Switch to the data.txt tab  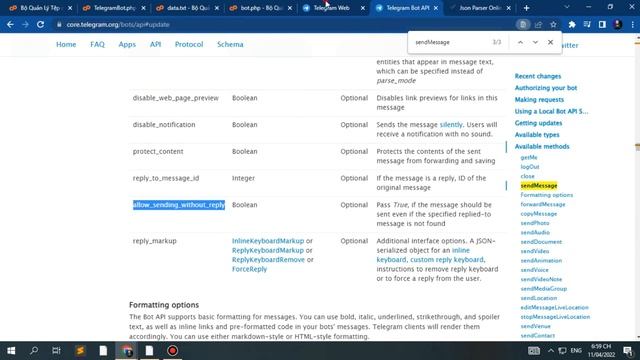click(187, 8)
